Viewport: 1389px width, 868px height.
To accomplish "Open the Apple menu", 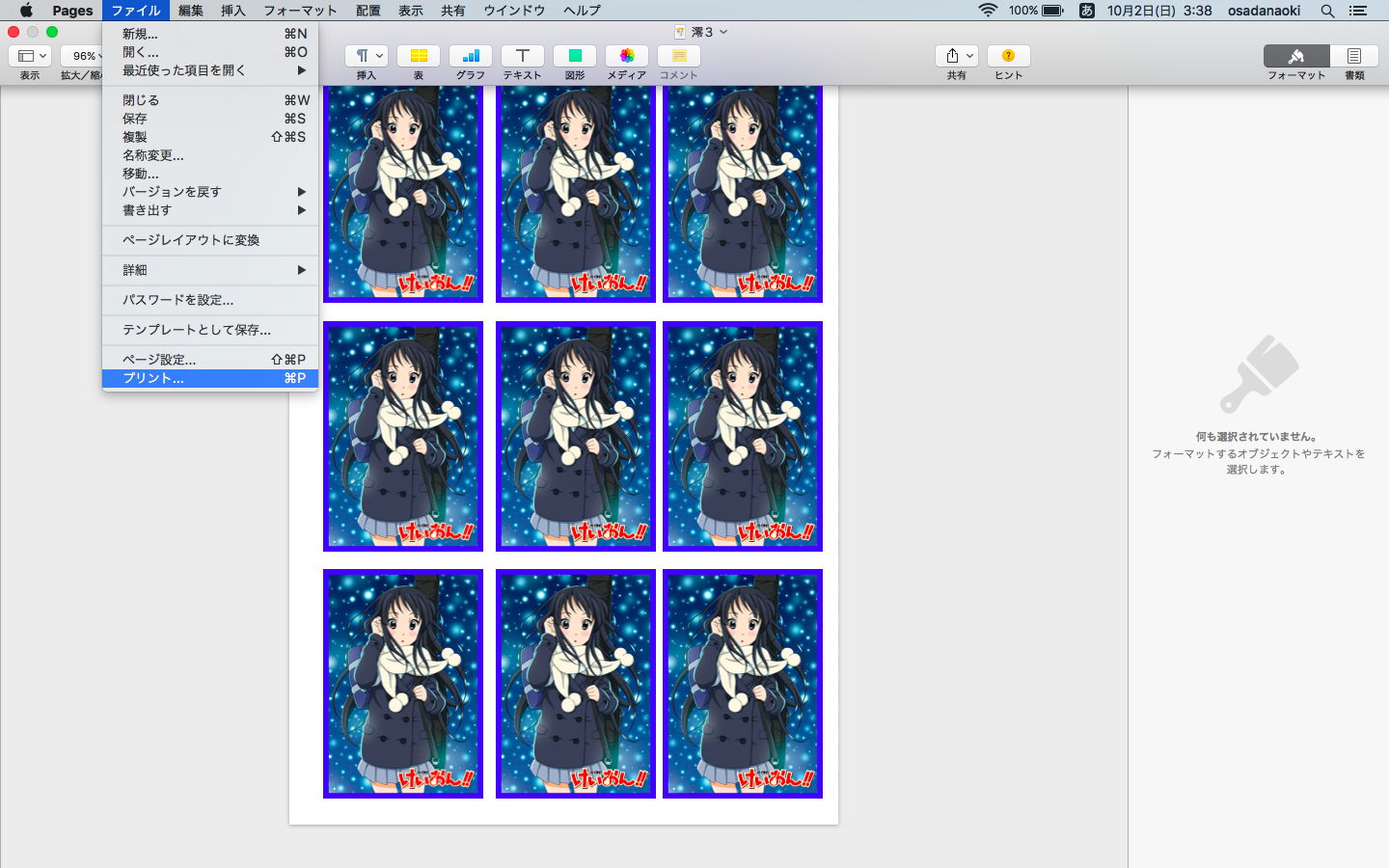I will tap(26, 11).
